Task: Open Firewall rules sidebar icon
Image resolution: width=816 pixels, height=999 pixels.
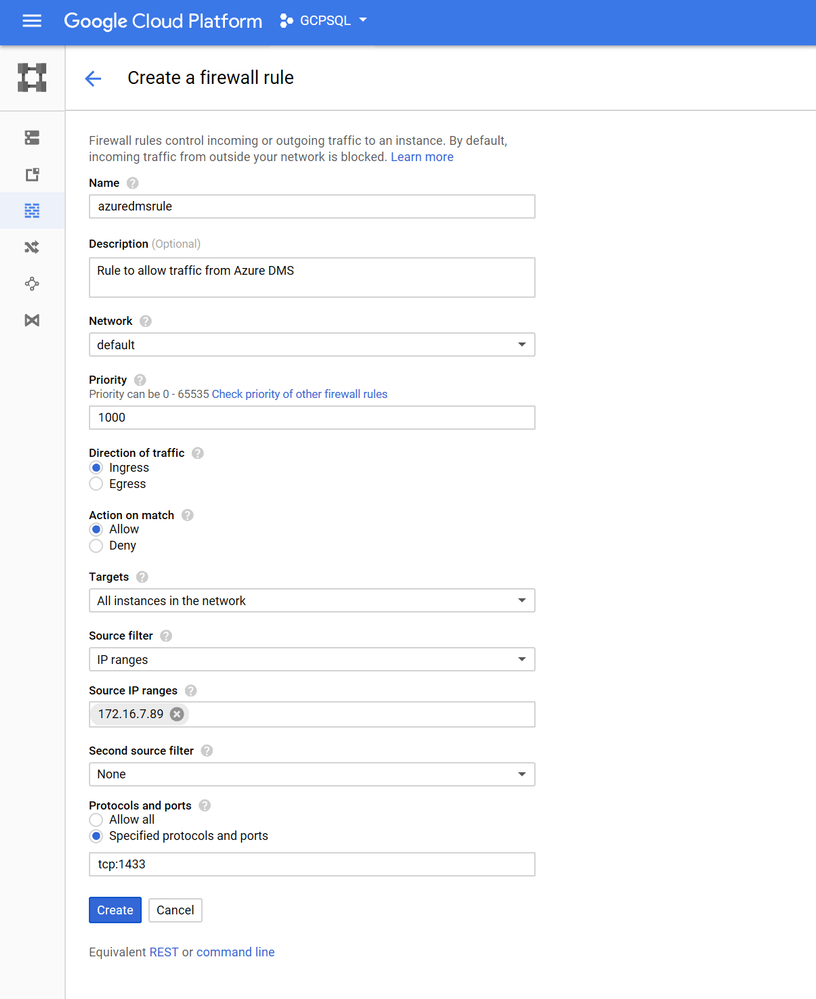Action: pos(32,211)
